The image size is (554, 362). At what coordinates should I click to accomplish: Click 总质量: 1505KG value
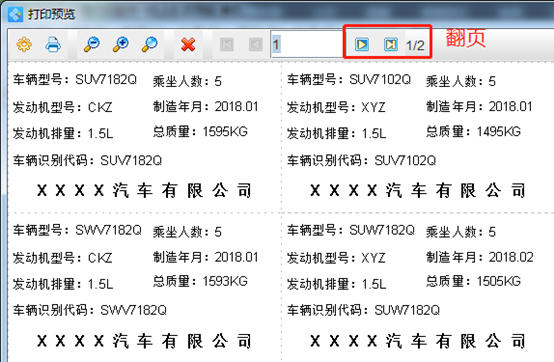click(473, 281)
